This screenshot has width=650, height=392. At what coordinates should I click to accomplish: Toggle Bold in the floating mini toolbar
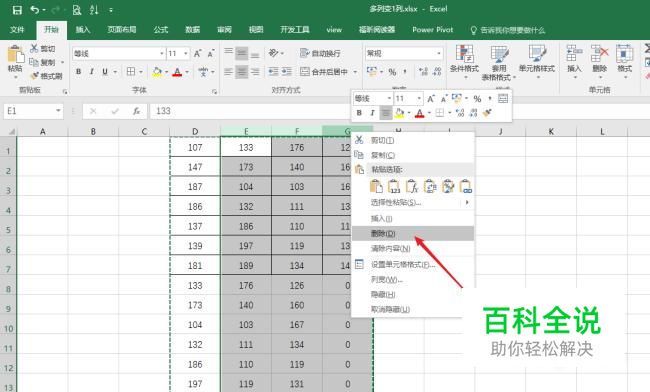point(359,113)
